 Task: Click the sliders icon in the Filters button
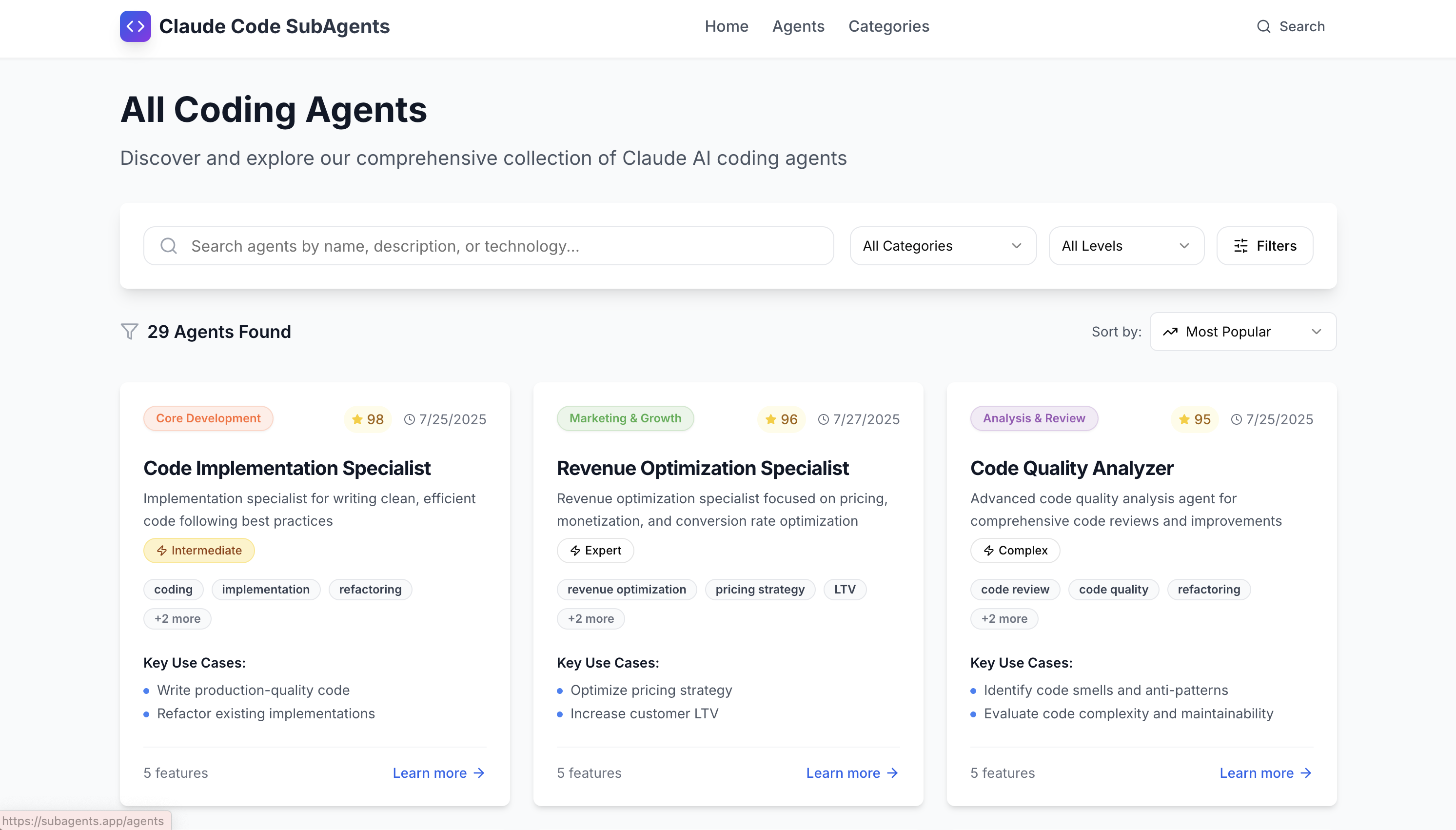(x=1240, y=246)
